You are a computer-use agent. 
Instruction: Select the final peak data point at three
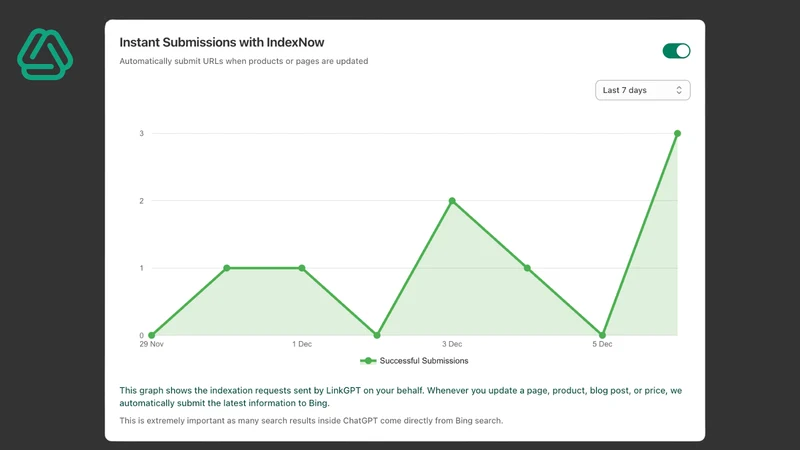[x=677, y=134]
